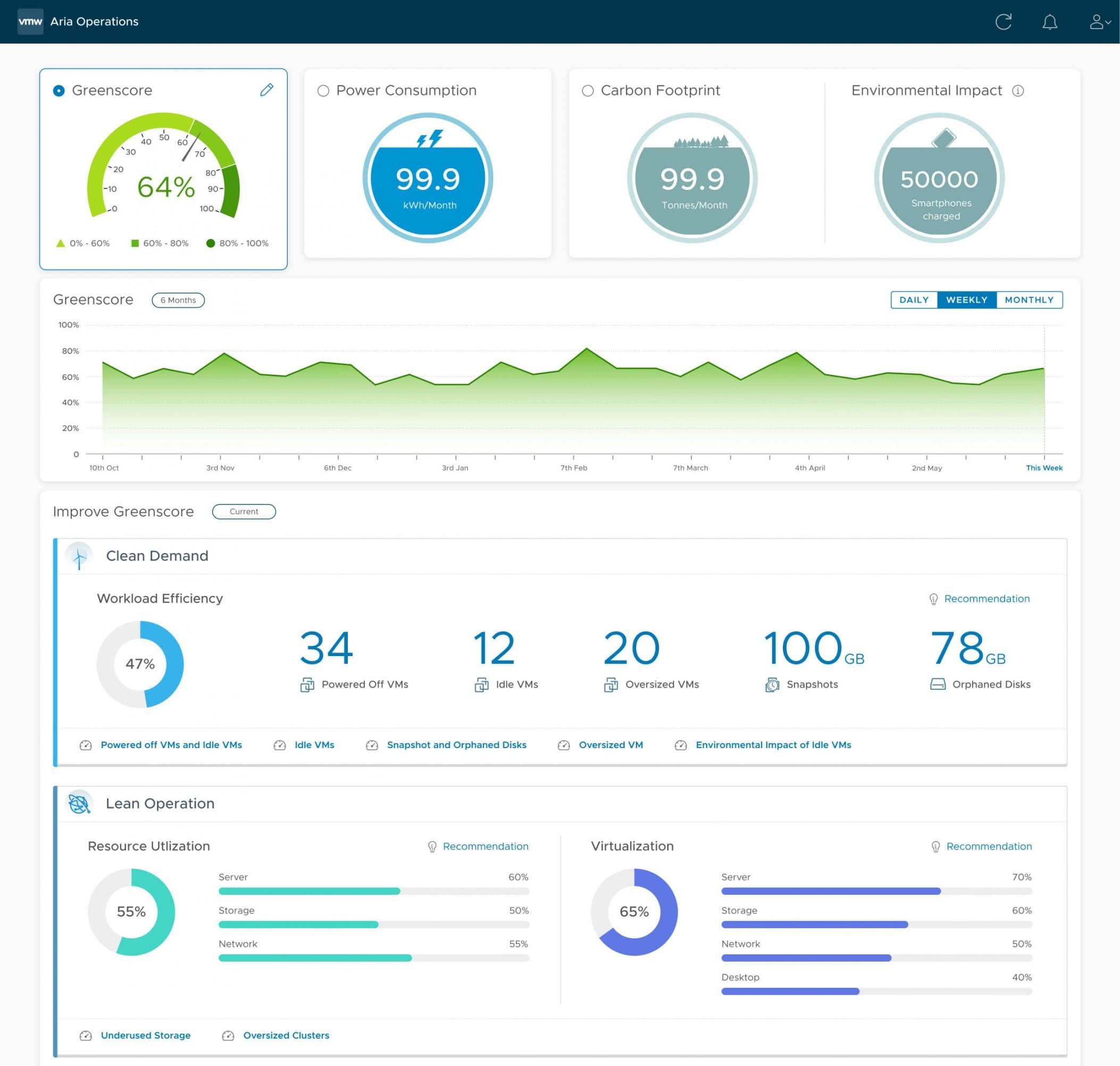
Task: Open the Current period selector
Action: (244, 511)
